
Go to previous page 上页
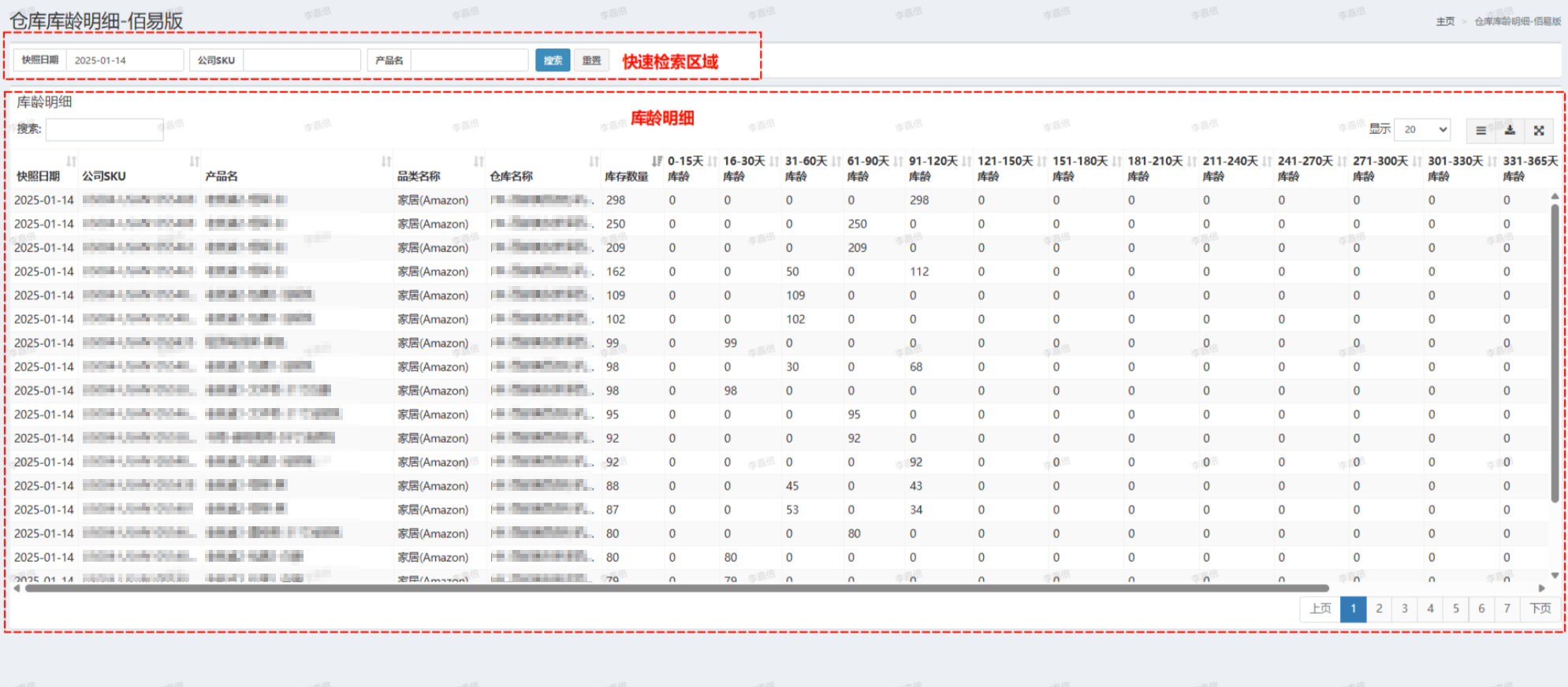(x=1320, y=608)
